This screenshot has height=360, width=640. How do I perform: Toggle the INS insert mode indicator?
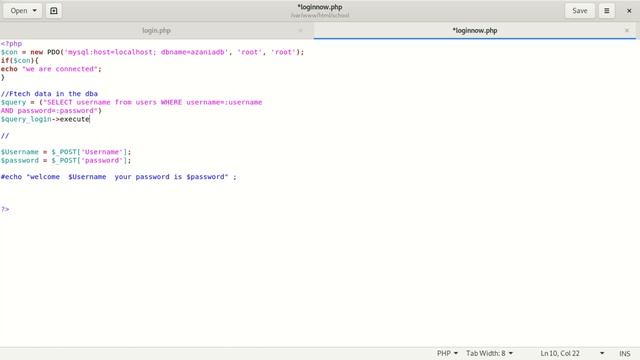pos(624,353)
